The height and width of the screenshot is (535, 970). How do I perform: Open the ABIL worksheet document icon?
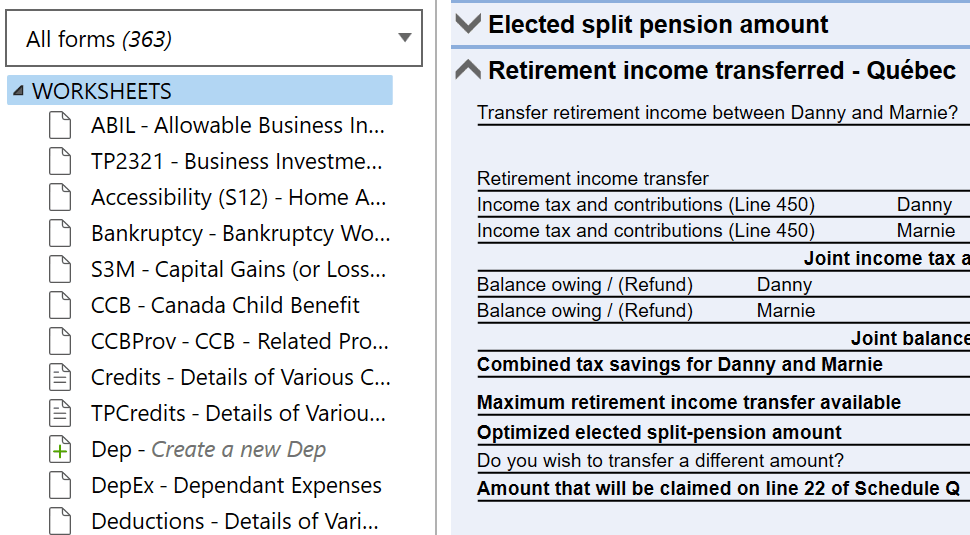(60, 126)
